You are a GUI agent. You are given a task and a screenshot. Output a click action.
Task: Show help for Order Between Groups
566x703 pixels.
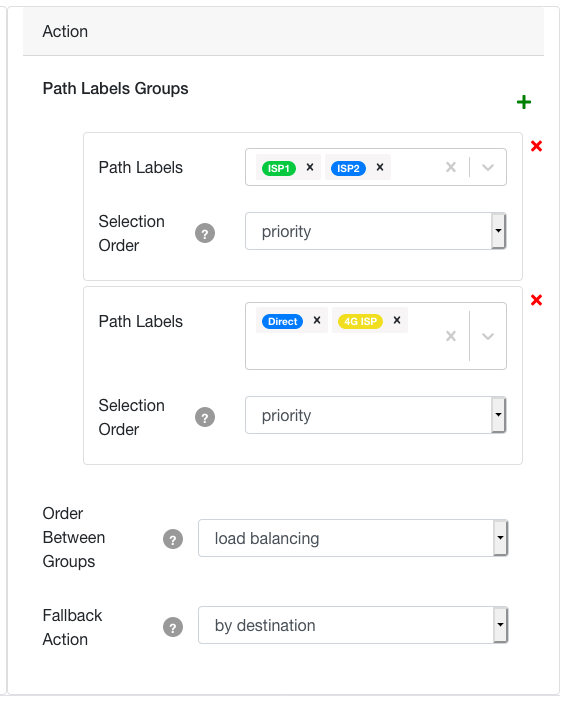(x=173, y=539)
